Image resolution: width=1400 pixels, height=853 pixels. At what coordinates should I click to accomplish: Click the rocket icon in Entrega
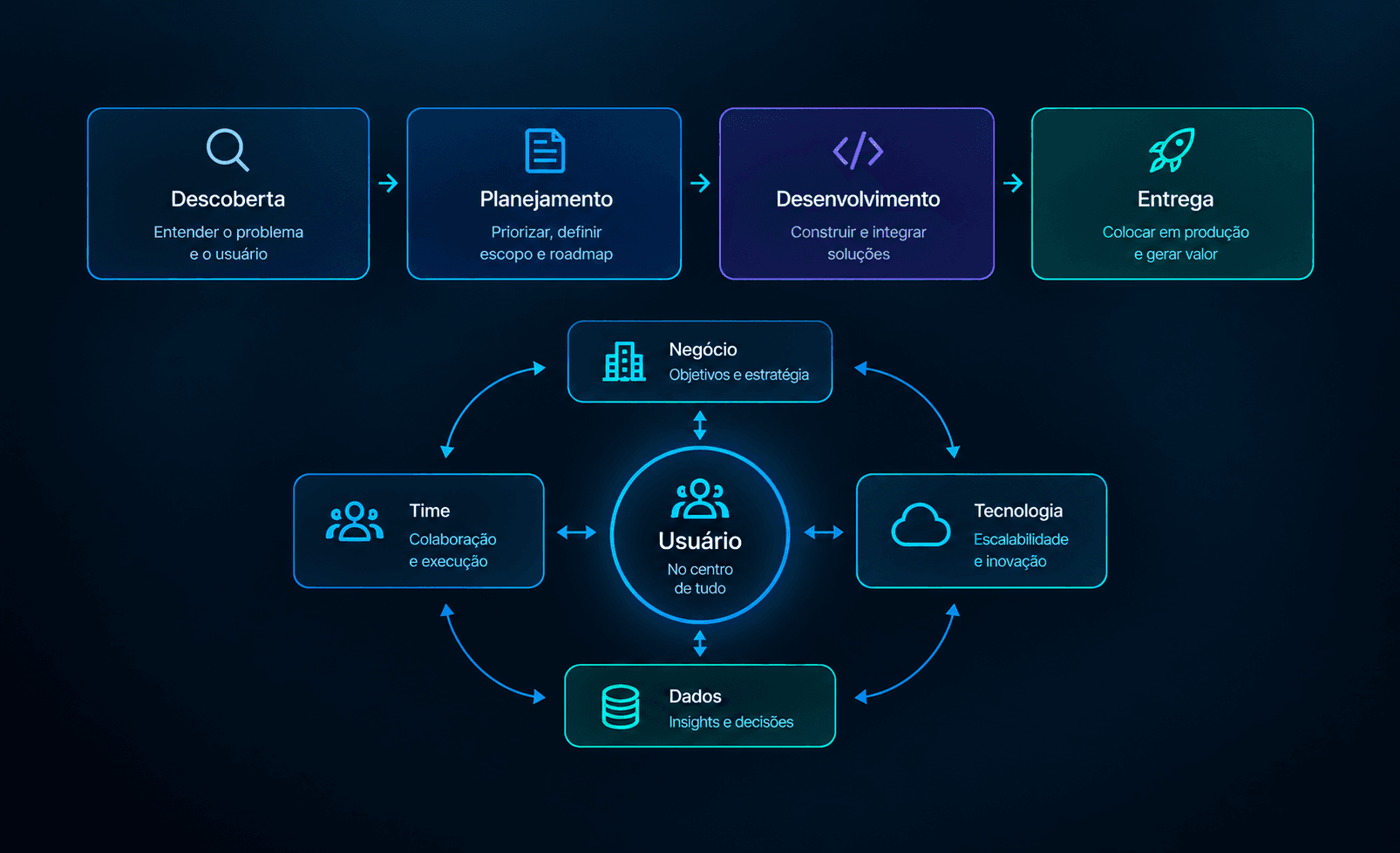click(x=1172, y=150)
